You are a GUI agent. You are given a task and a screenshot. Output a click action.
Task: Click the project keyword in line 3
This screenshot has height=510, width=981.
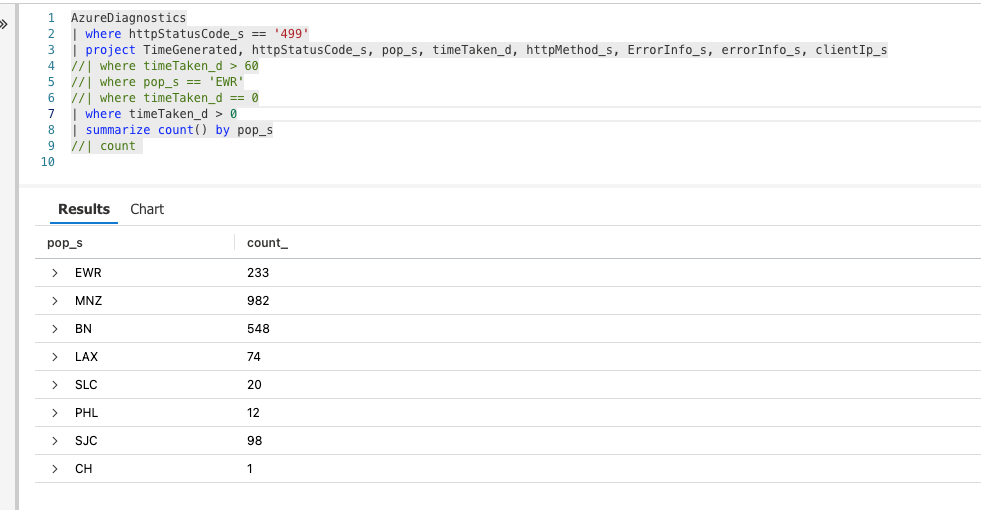[110, 50]
